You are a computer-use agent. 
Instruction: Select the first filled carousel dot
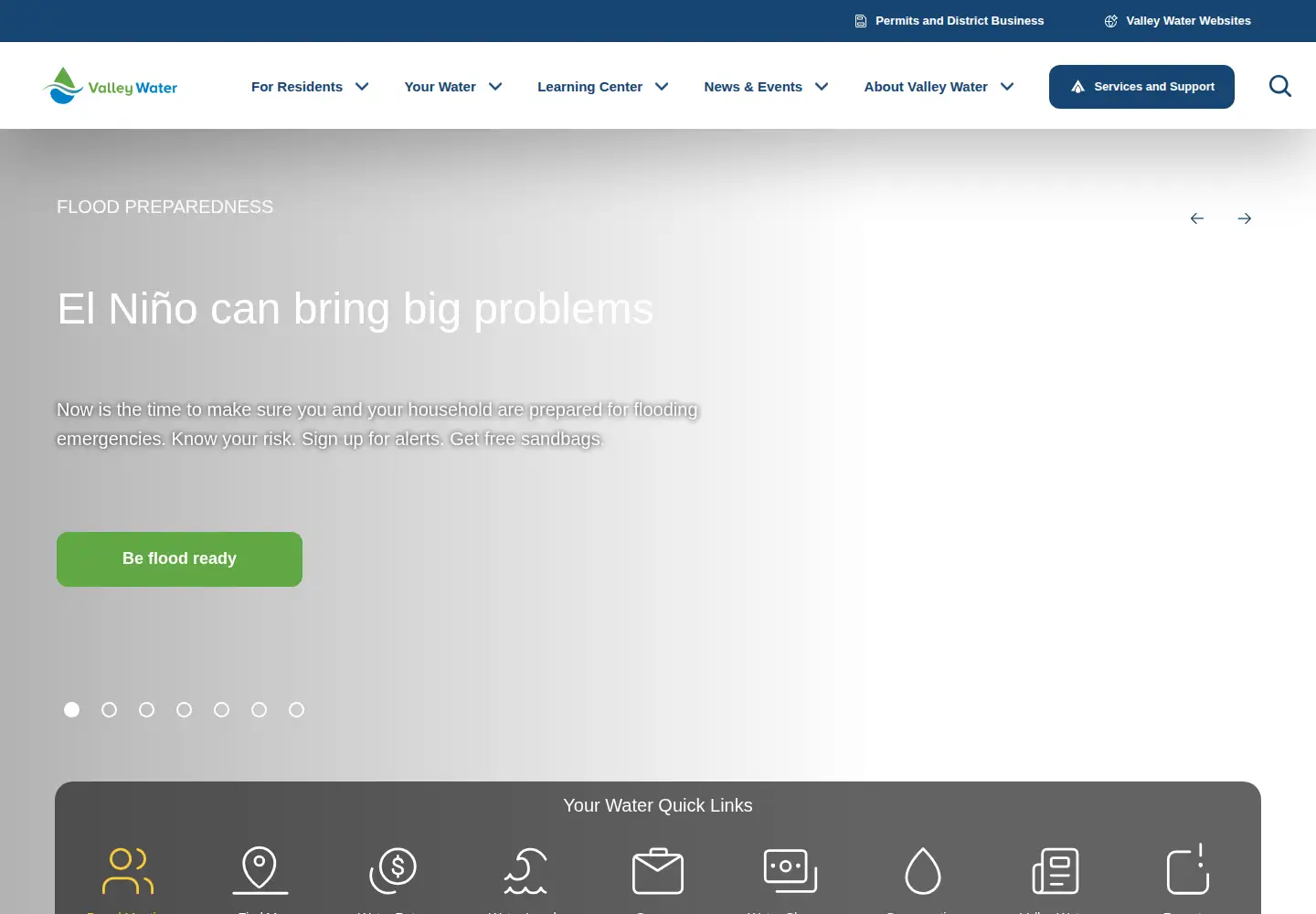click(71, 709)
